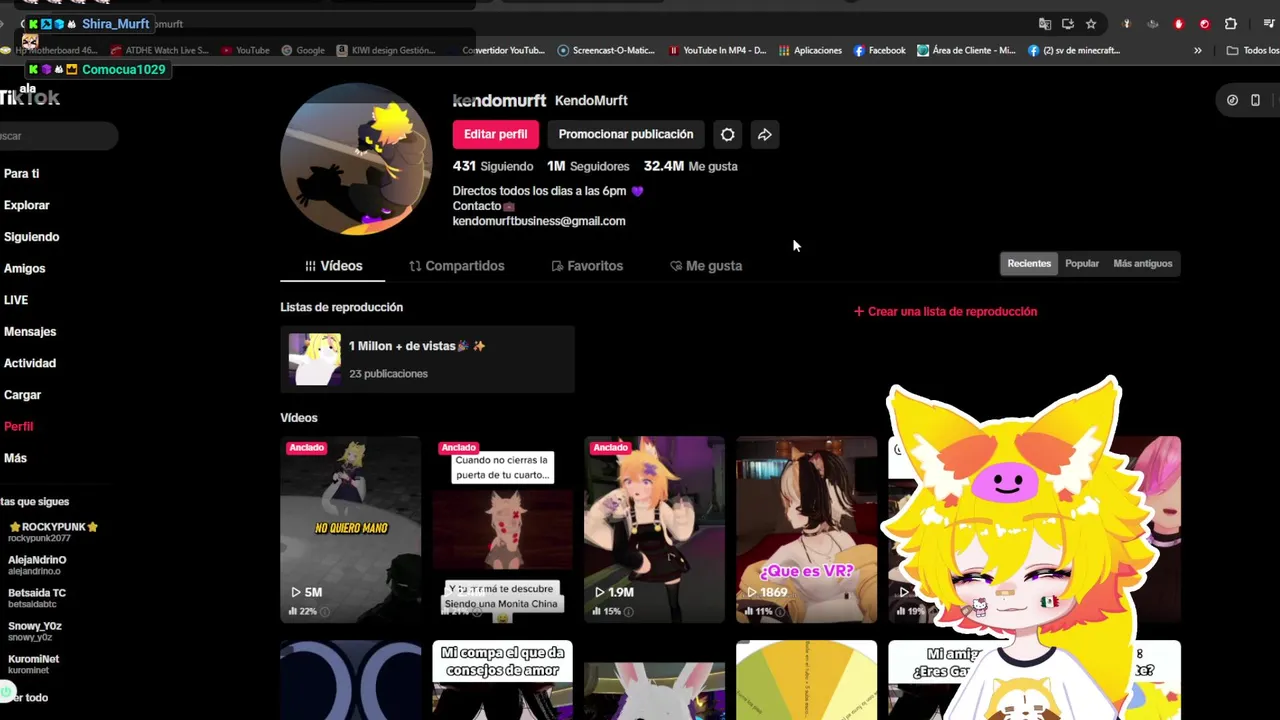Open the Screencast-O-Matic bookmark
This screenshot has width=1280, height=720.
606,50
